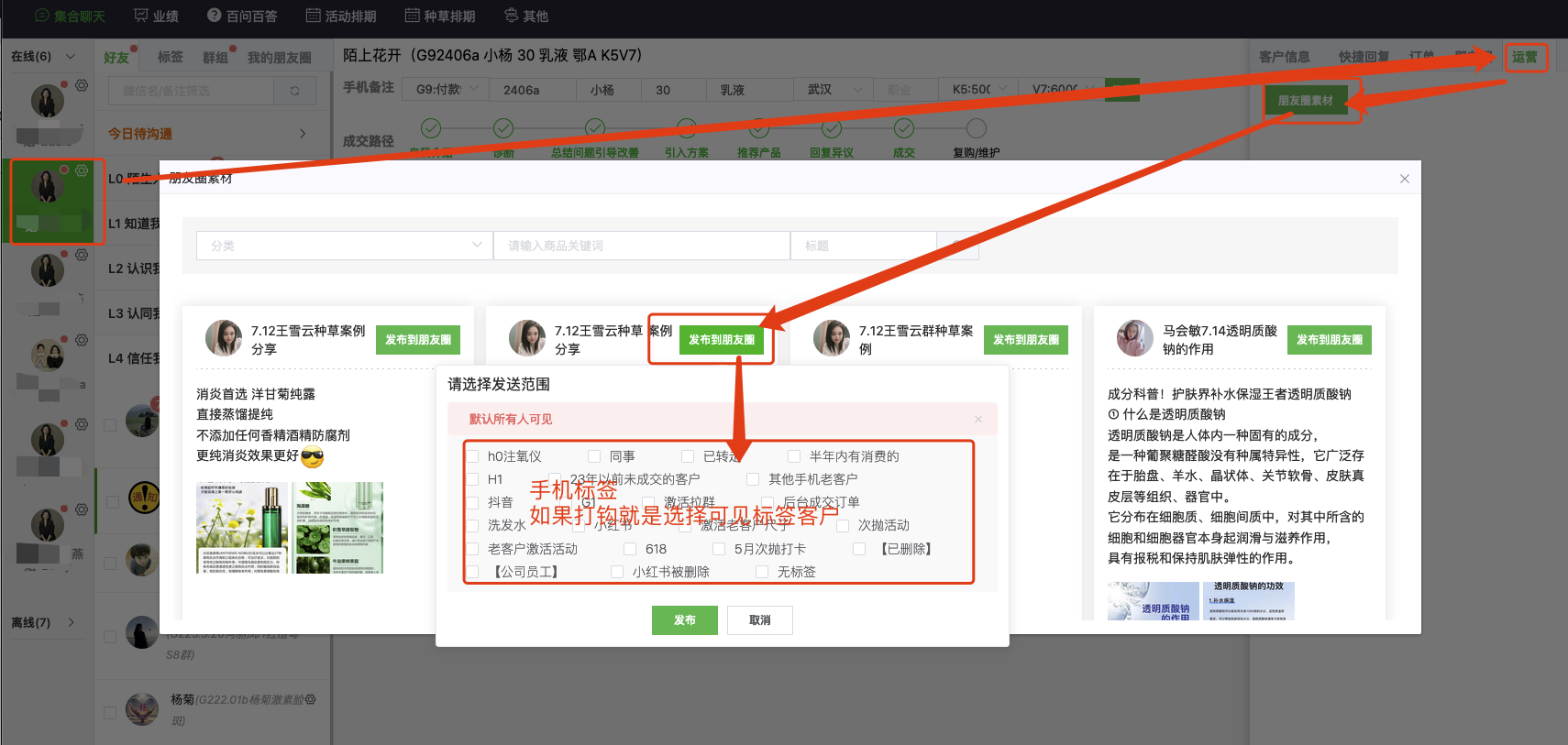Screen dimensions: 1568x745
Task: Click the 总结问题引导改善 step check circle
Action: coord(595,128)
